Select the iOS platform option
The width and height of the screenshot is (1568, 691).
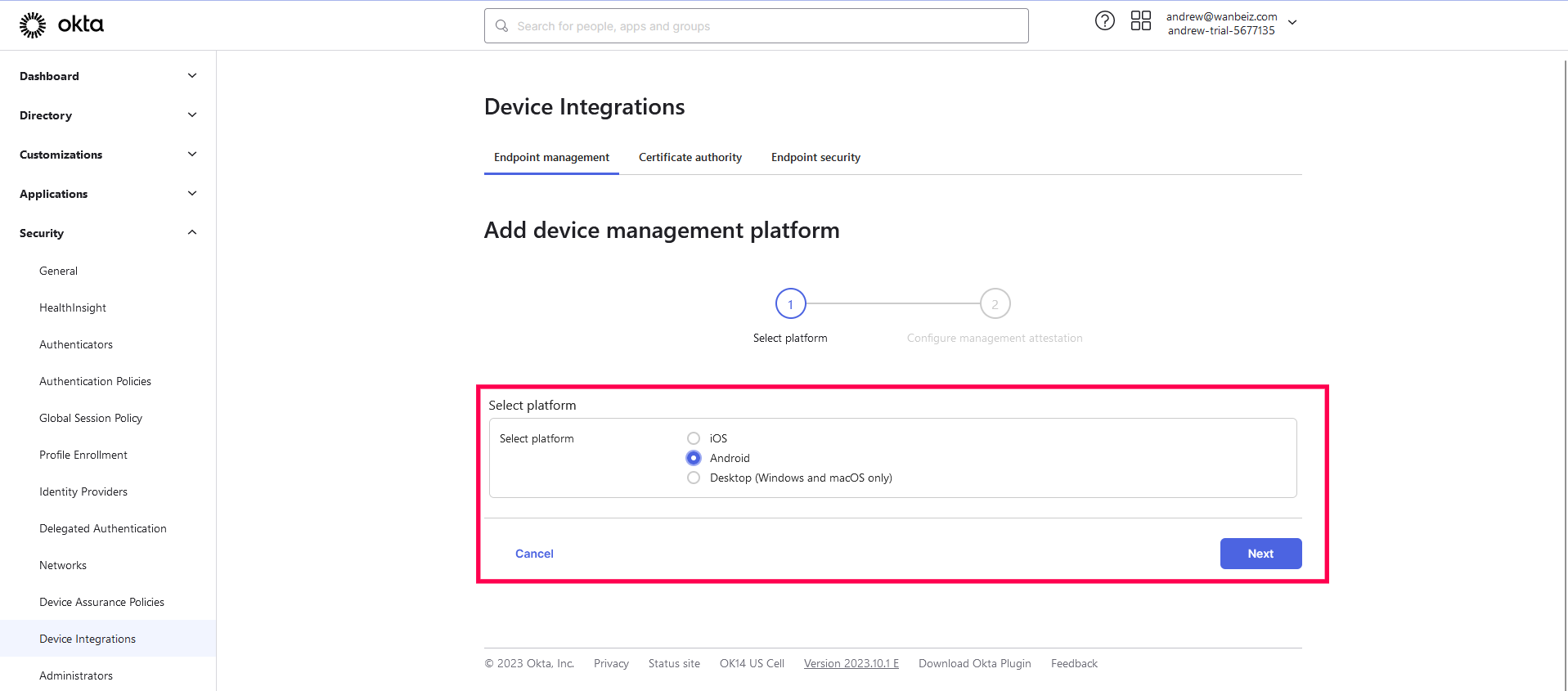[x=694, y=438]
